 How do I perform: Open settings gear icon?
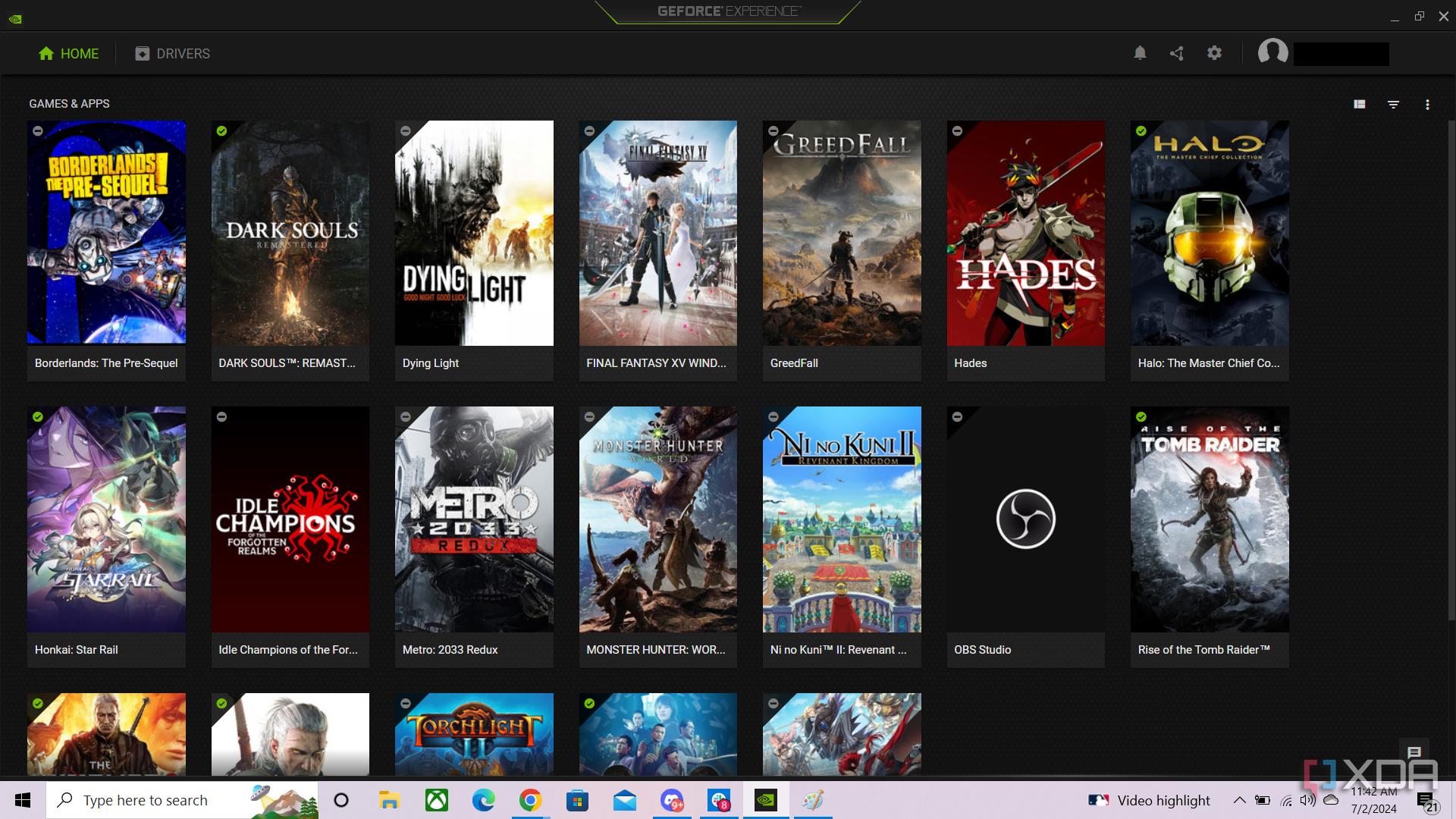1214,53
